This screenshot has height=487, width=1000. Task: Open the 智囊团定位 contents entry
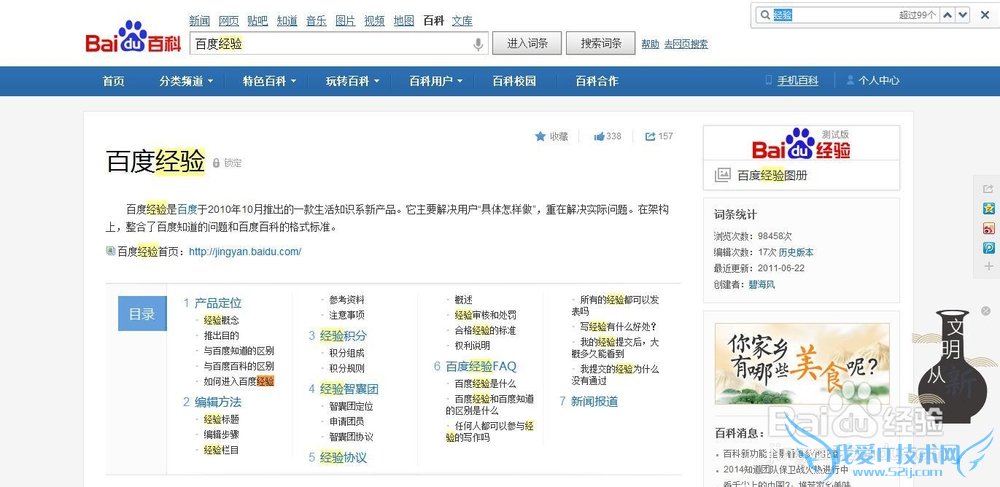coord(351,407)
